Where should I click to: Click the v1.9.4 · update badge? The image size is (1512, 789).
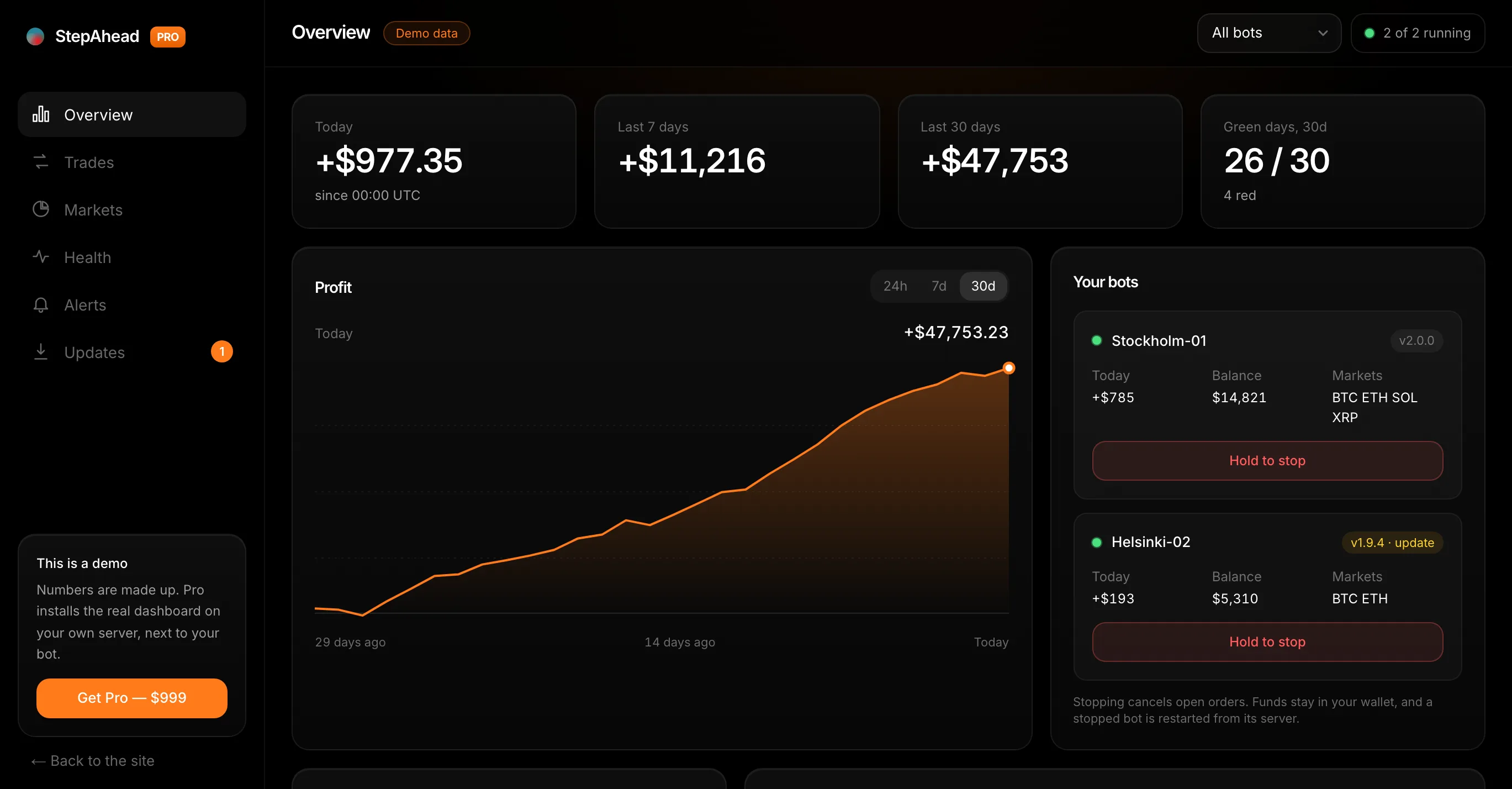[x=1392, y=543]
